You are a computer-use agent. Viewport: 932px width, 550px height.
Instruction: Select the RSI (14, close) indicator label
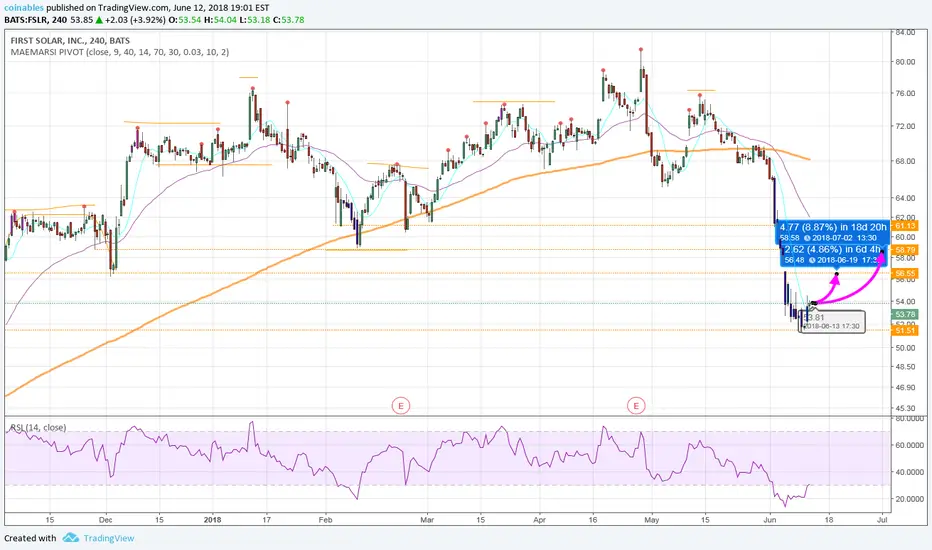(38, 428)
